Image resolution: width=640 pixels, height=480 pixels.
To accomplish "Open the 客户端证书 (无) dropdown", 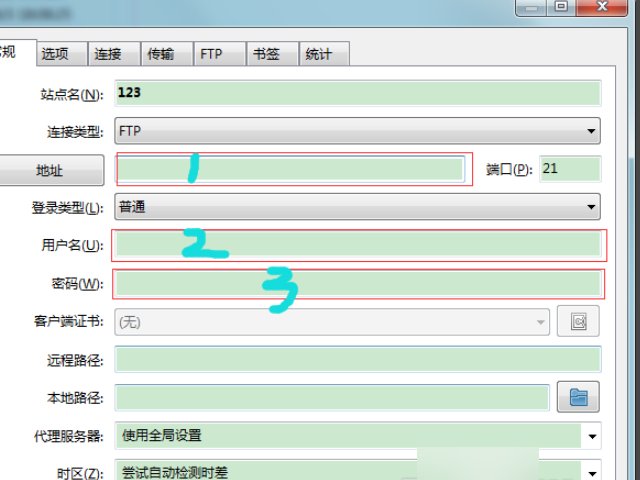I will click(332, 322).
